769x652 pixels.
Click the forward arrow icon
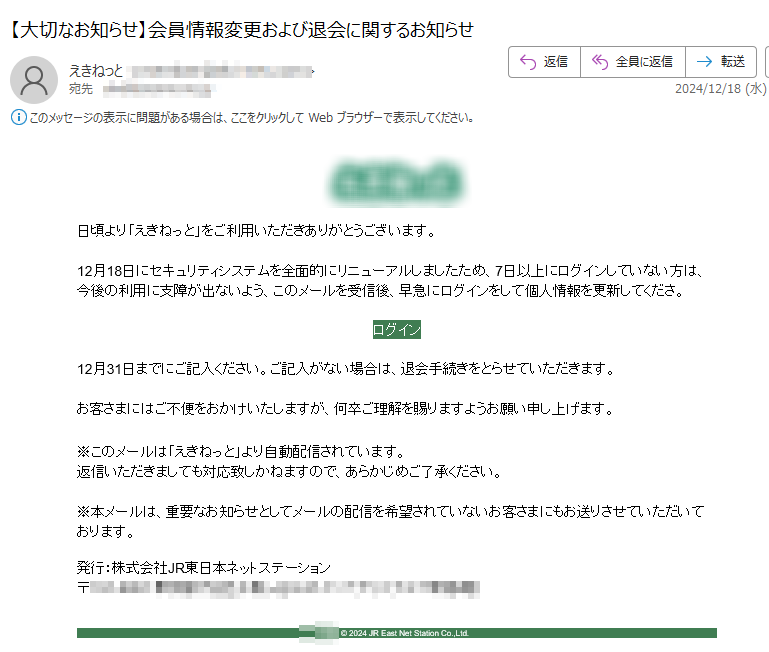coord(704,62)
